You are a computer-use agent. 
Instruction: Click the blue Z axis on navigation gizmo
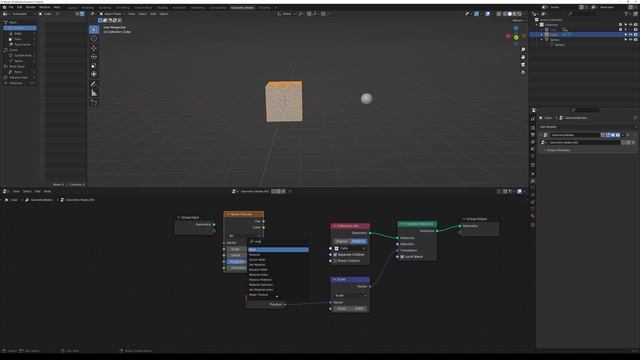pos(516,28)
